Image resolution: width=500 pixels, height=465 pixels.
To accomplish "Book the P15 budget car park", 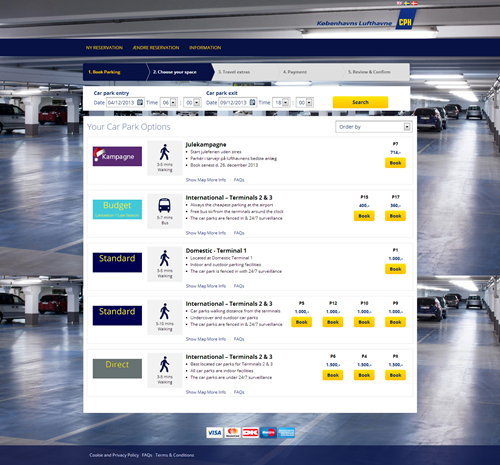I will tap(364, 216).
